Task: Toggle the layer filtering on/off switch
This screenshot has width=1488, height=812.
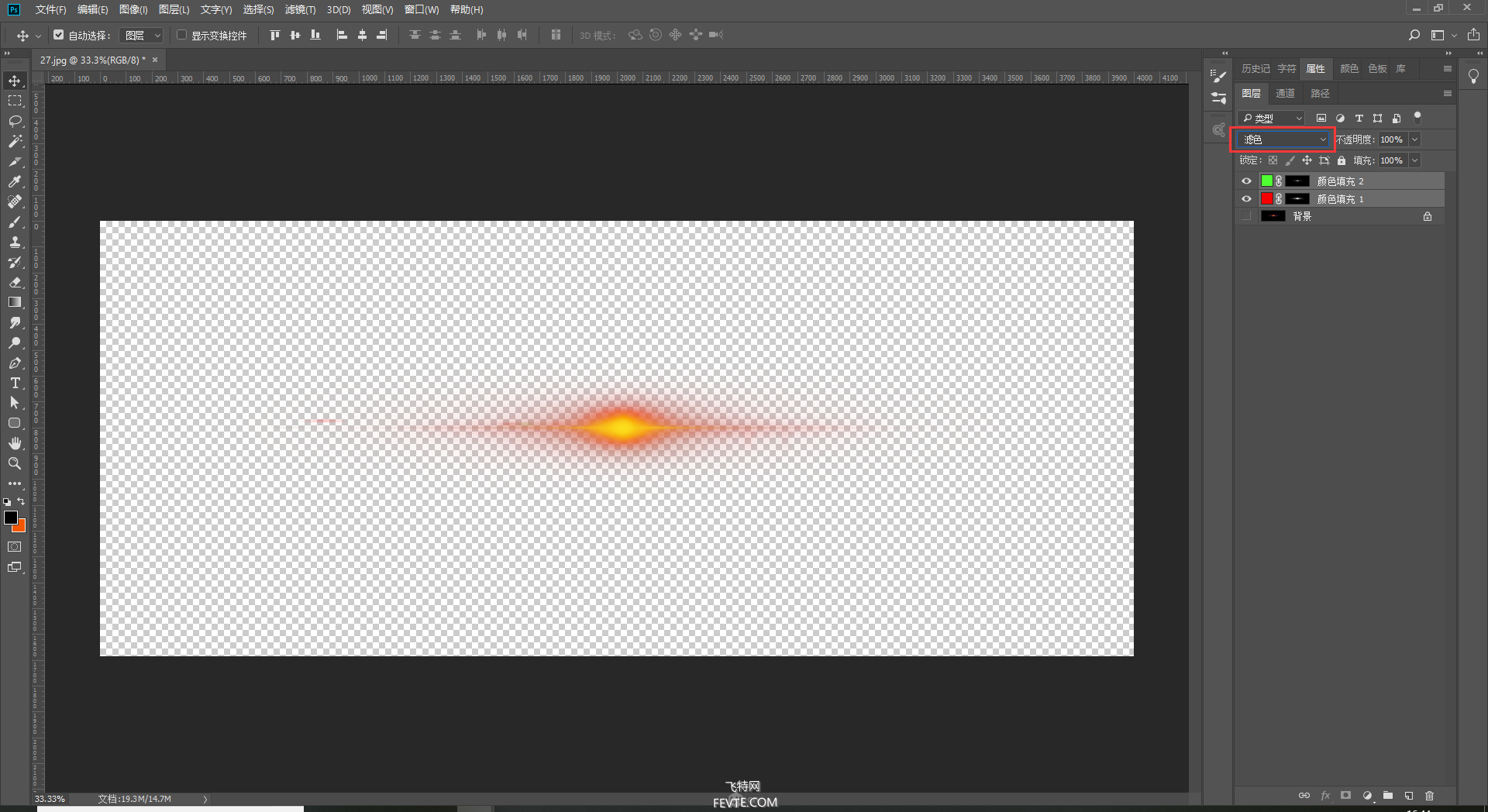Action: pyautogui.click(x=1417, y=118)
